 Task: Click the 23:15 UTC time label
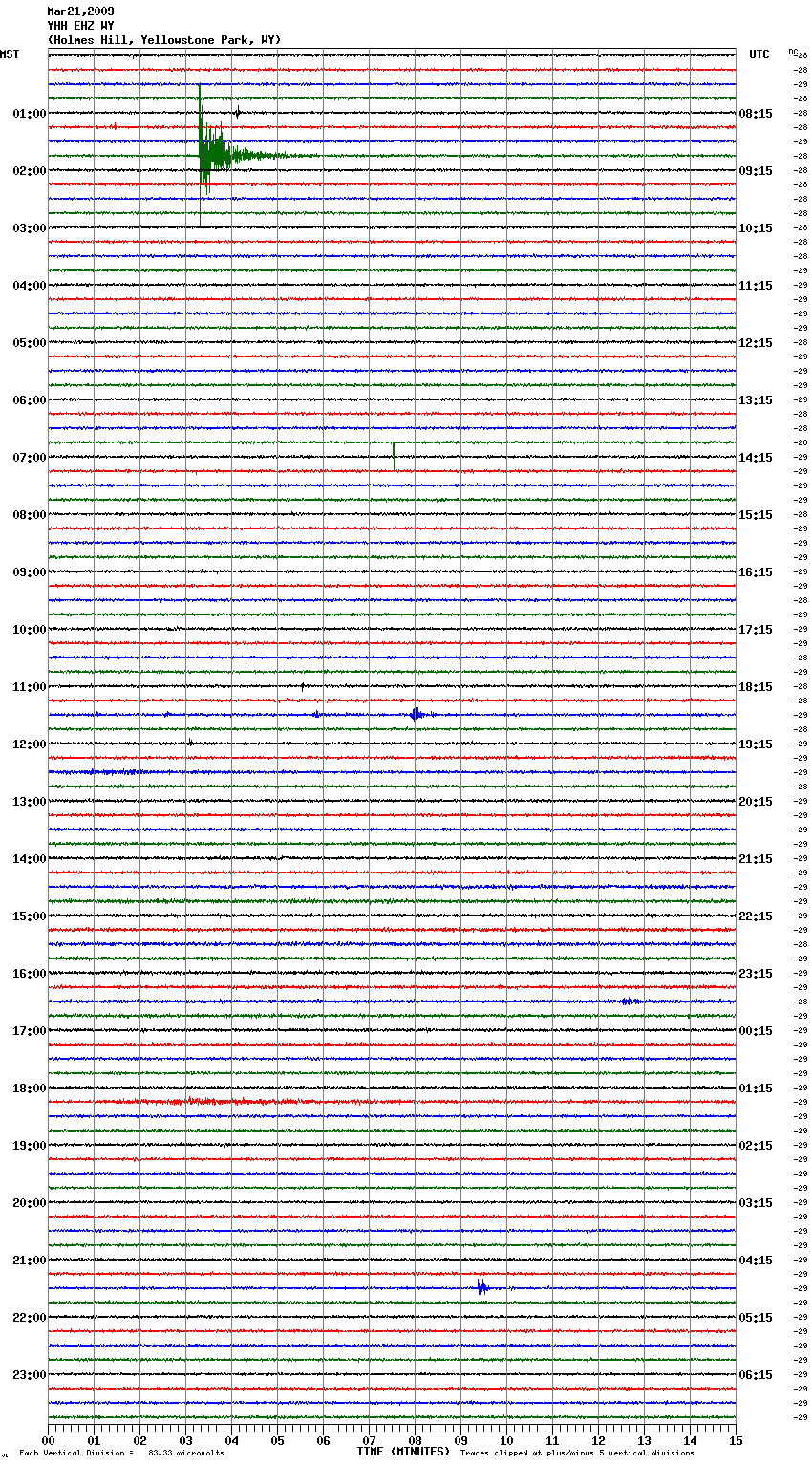pyautogui.click(x=756, y=974)
